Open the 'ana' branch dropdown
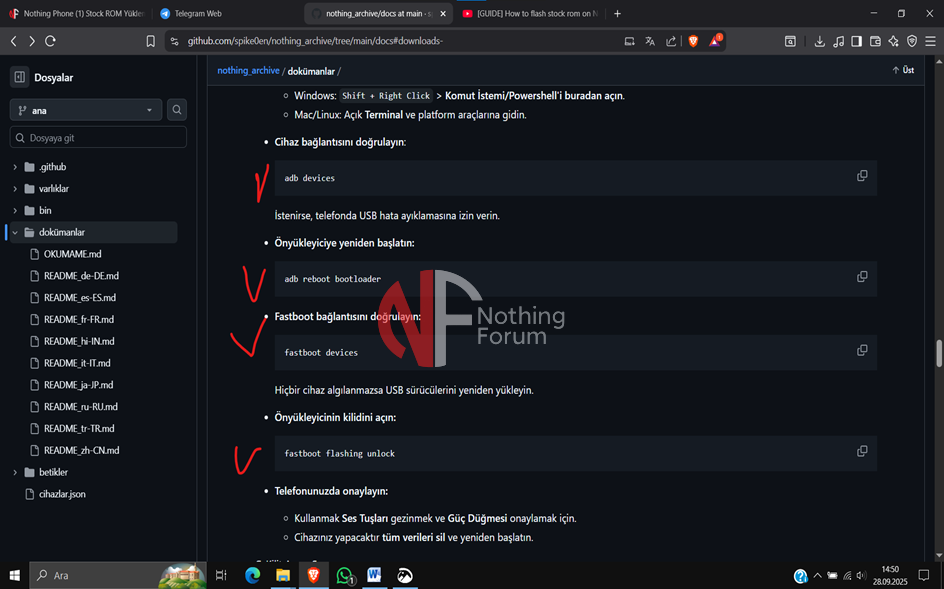Viewport: 944px width, 589px height. (86, 110)
